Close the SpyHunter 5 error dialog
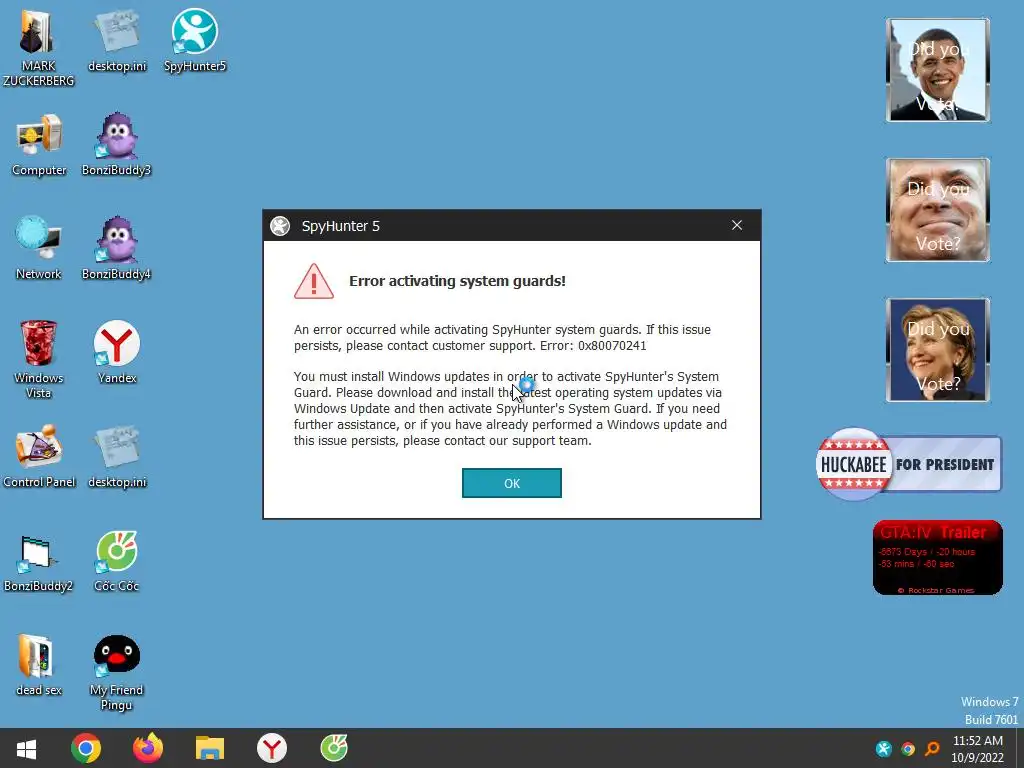Image resolution: width=1024 pixels, height=768 pixels. [x=737, y=225]
